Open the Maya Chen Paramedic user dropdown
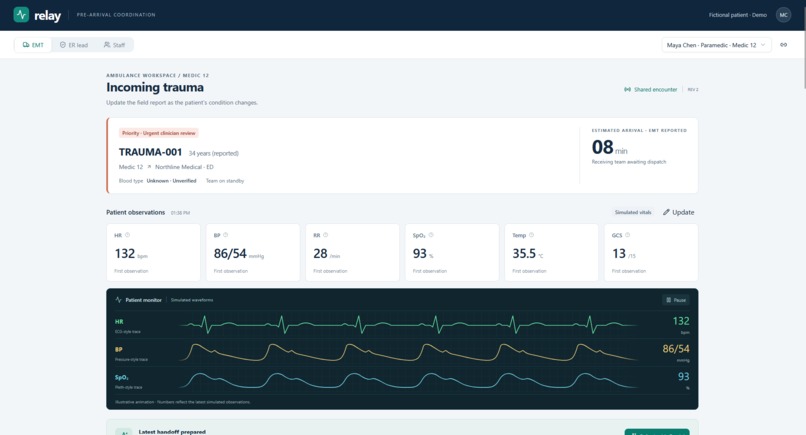Viewport: 806px width, 435px height. [x=716, y=45]
